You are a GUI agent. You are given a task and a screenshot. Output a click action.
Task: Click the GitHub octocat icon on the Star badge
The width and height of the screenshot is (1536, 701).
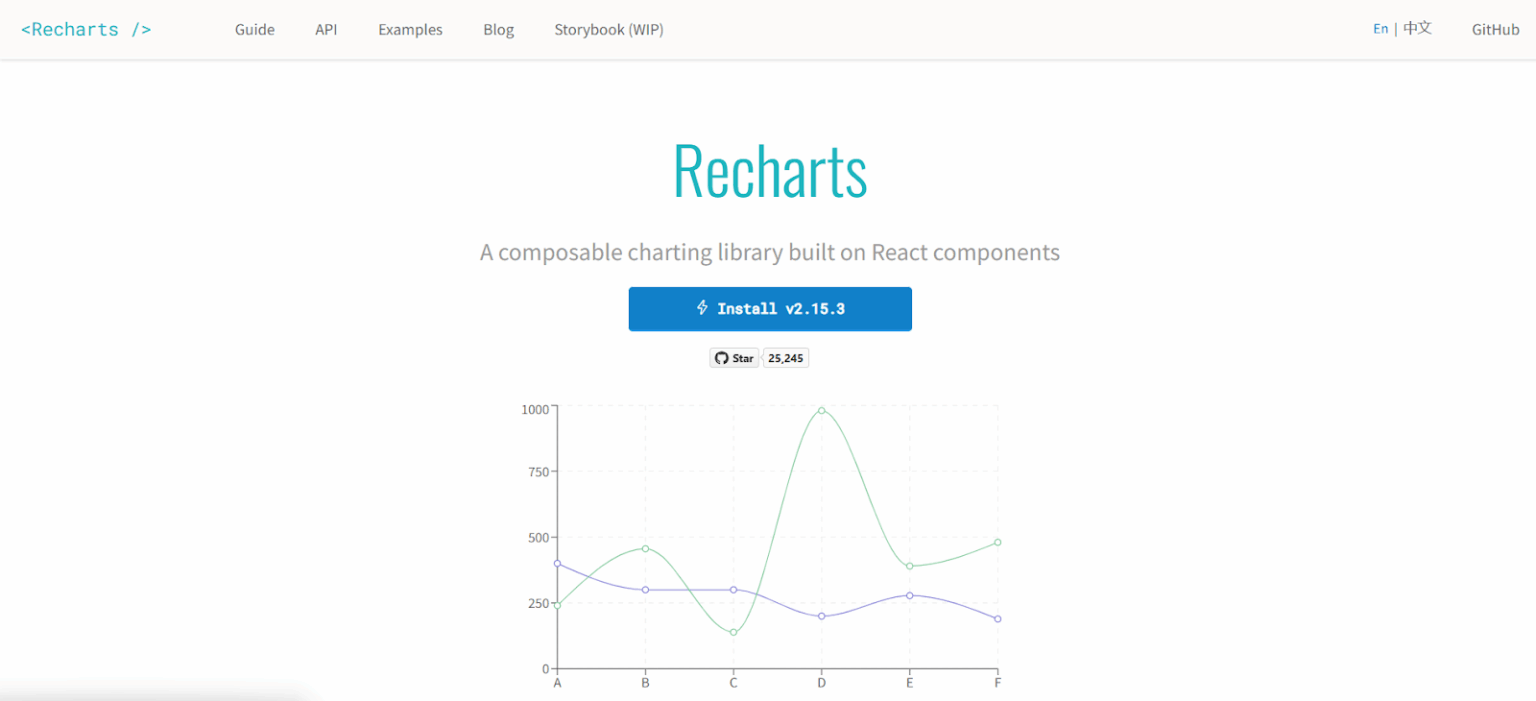point(722,357)
